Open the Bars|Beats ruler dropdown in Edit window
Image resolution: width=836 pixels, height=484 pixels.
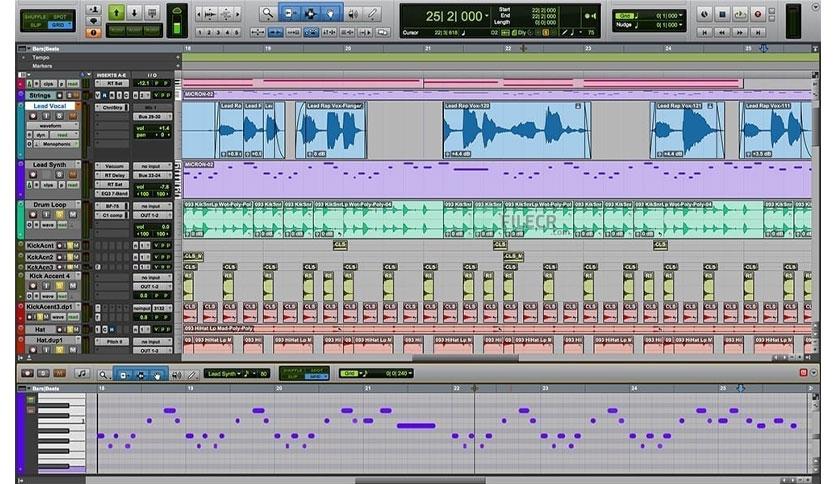29,49
